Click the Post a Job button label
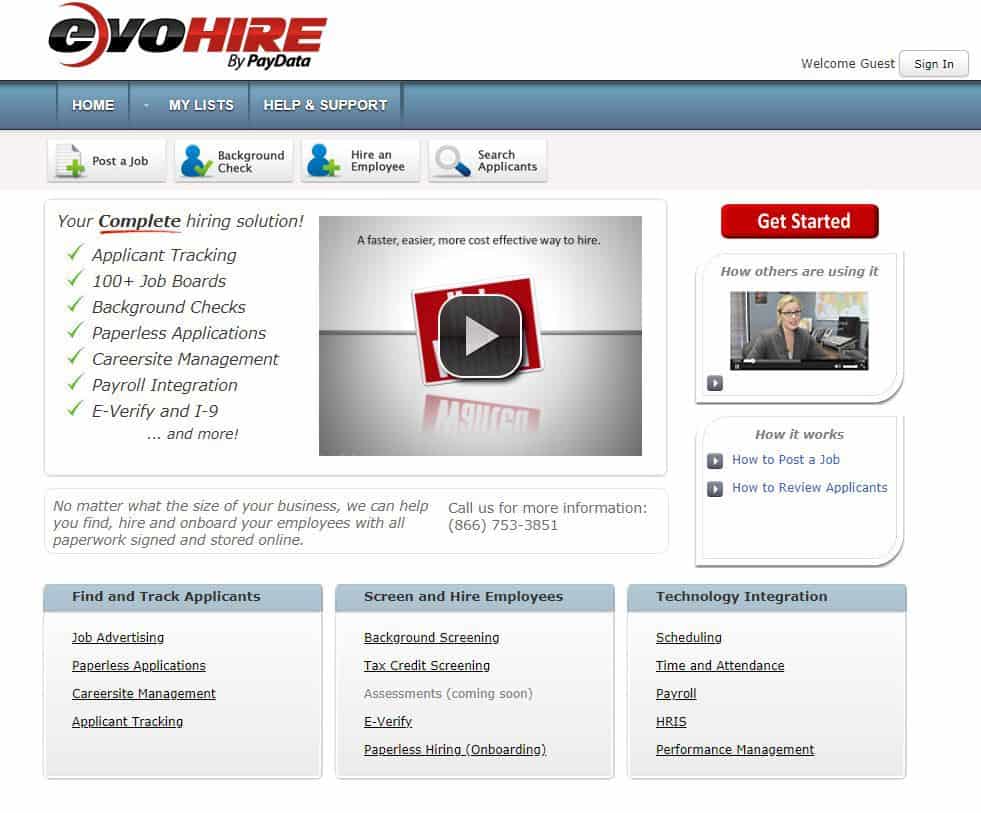 [120, 161]
